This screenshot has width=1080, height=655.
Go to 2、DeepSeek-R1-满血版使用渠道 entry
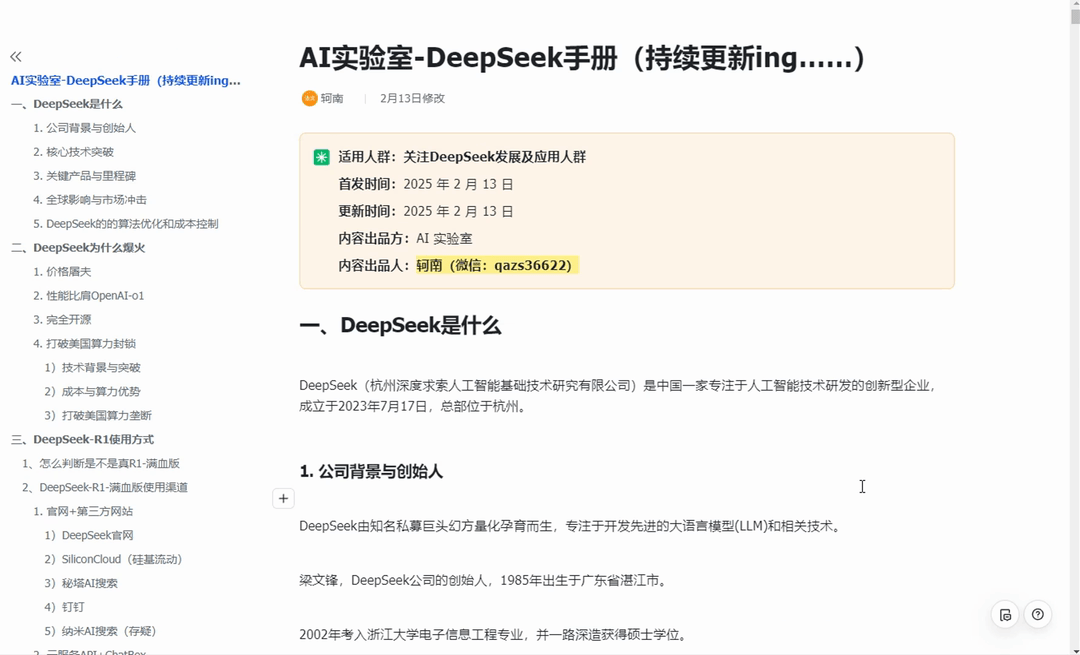click(105, 488)
